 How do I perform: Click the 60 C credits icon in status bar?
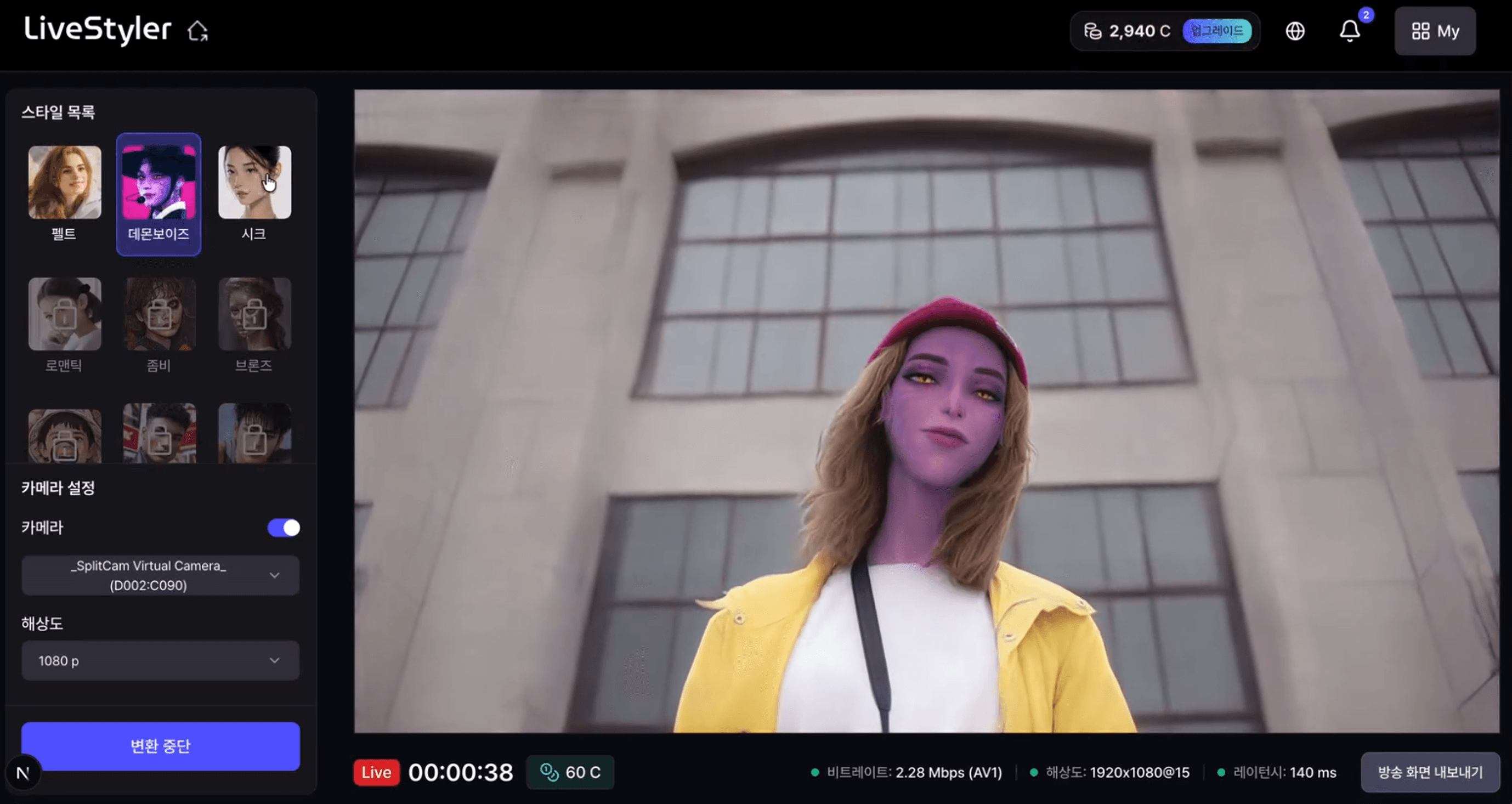(x=551, y=772)
